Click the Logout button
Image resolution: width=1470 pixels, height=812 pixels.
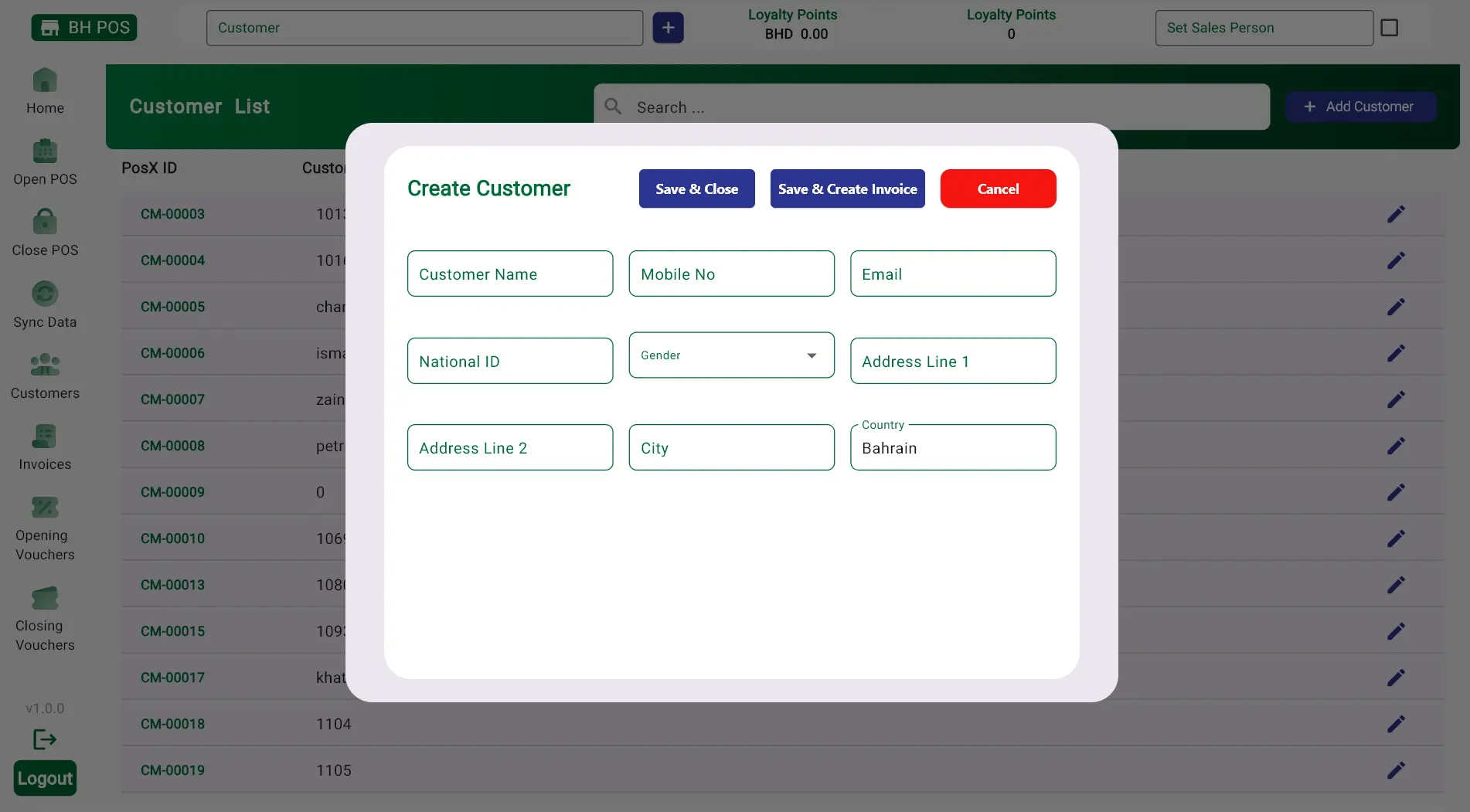[45, 777]
